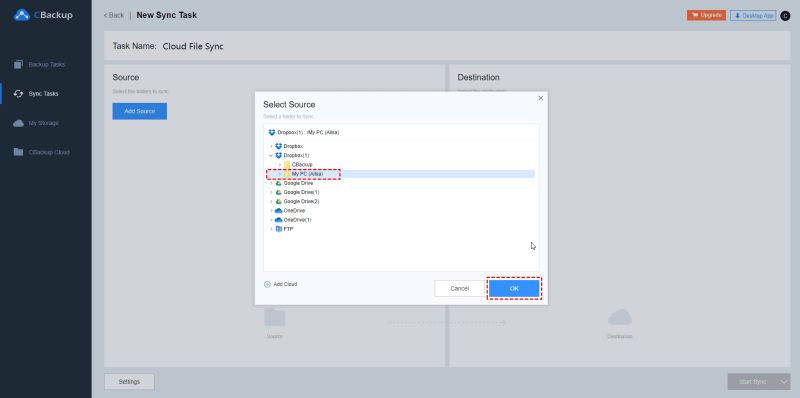Select the OneDrive(1) label
The height and width of the screenshot is (398, 800).
coord(297,220)
